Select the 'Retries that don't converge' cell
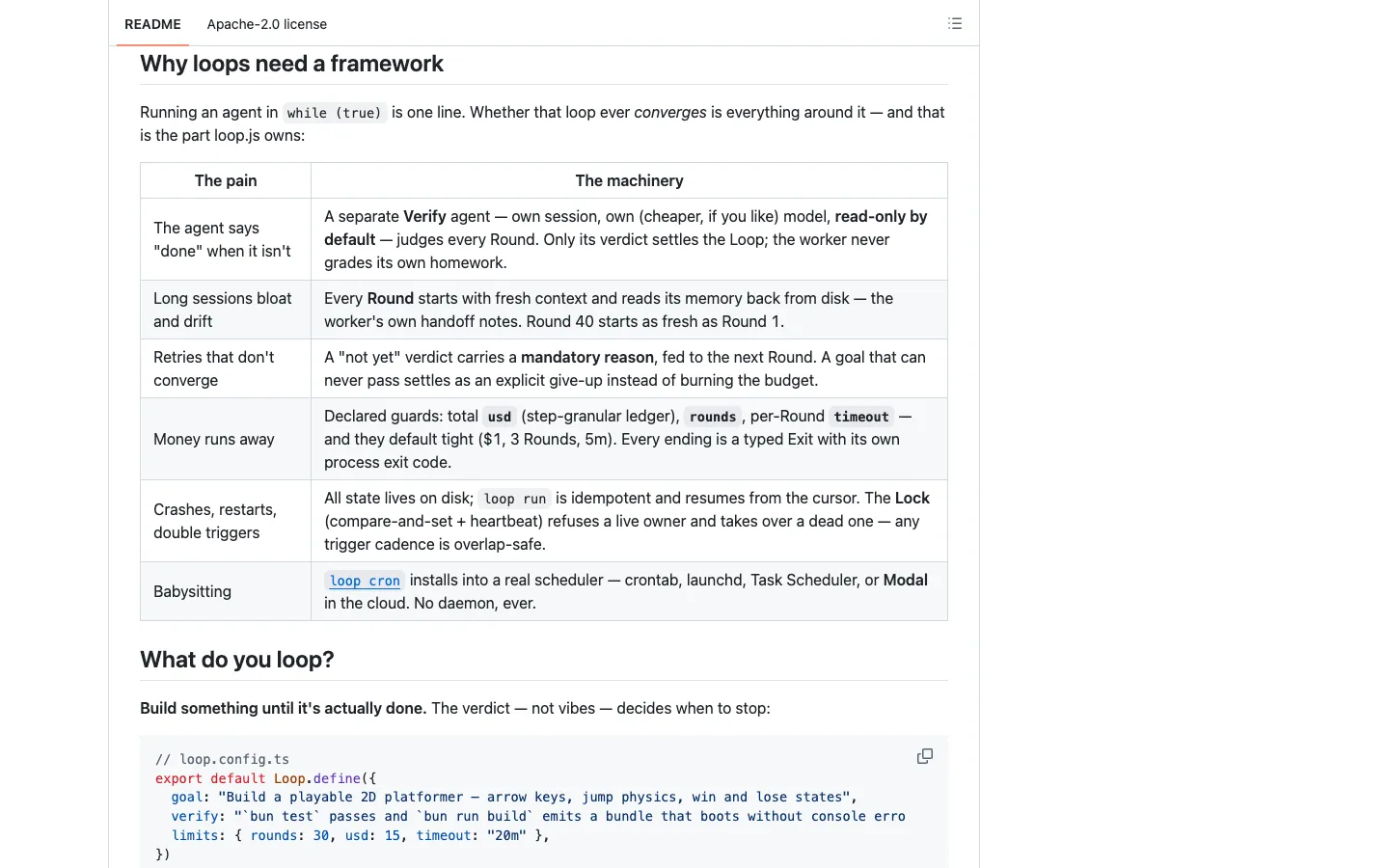 coord(226,368)
